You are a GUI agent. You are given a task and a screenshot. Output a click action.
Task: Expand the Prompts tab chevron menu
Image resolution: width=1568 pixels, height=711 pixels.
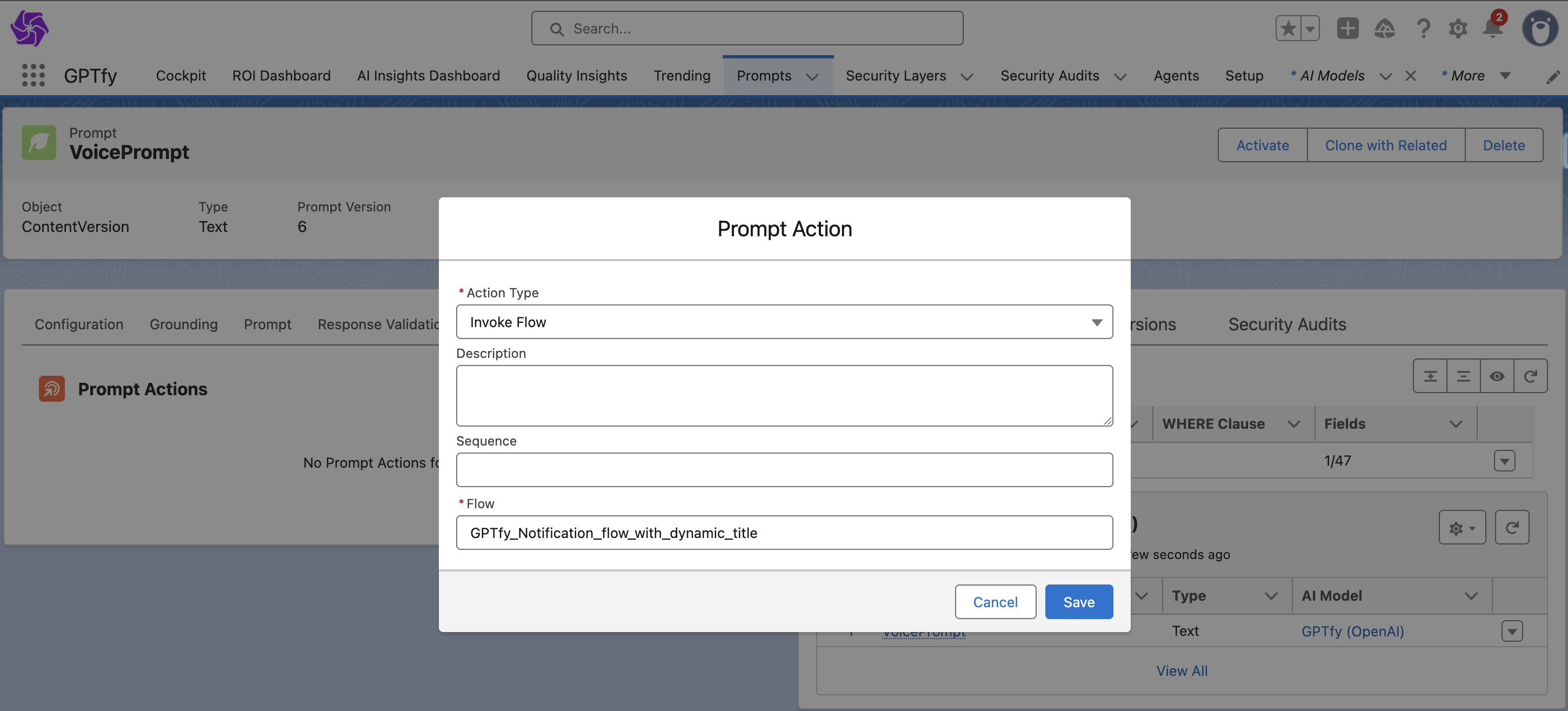coord(812,77)
